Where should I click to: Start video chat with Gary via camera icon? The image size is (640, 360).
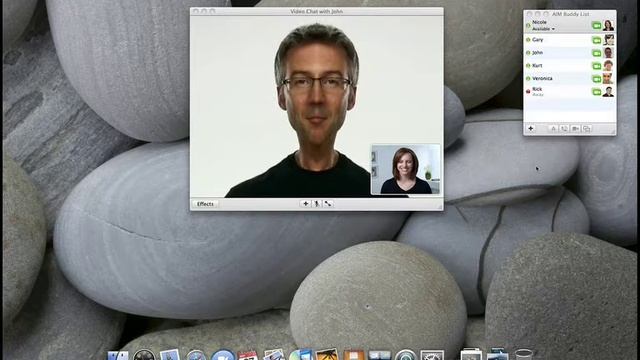[596, 40]
